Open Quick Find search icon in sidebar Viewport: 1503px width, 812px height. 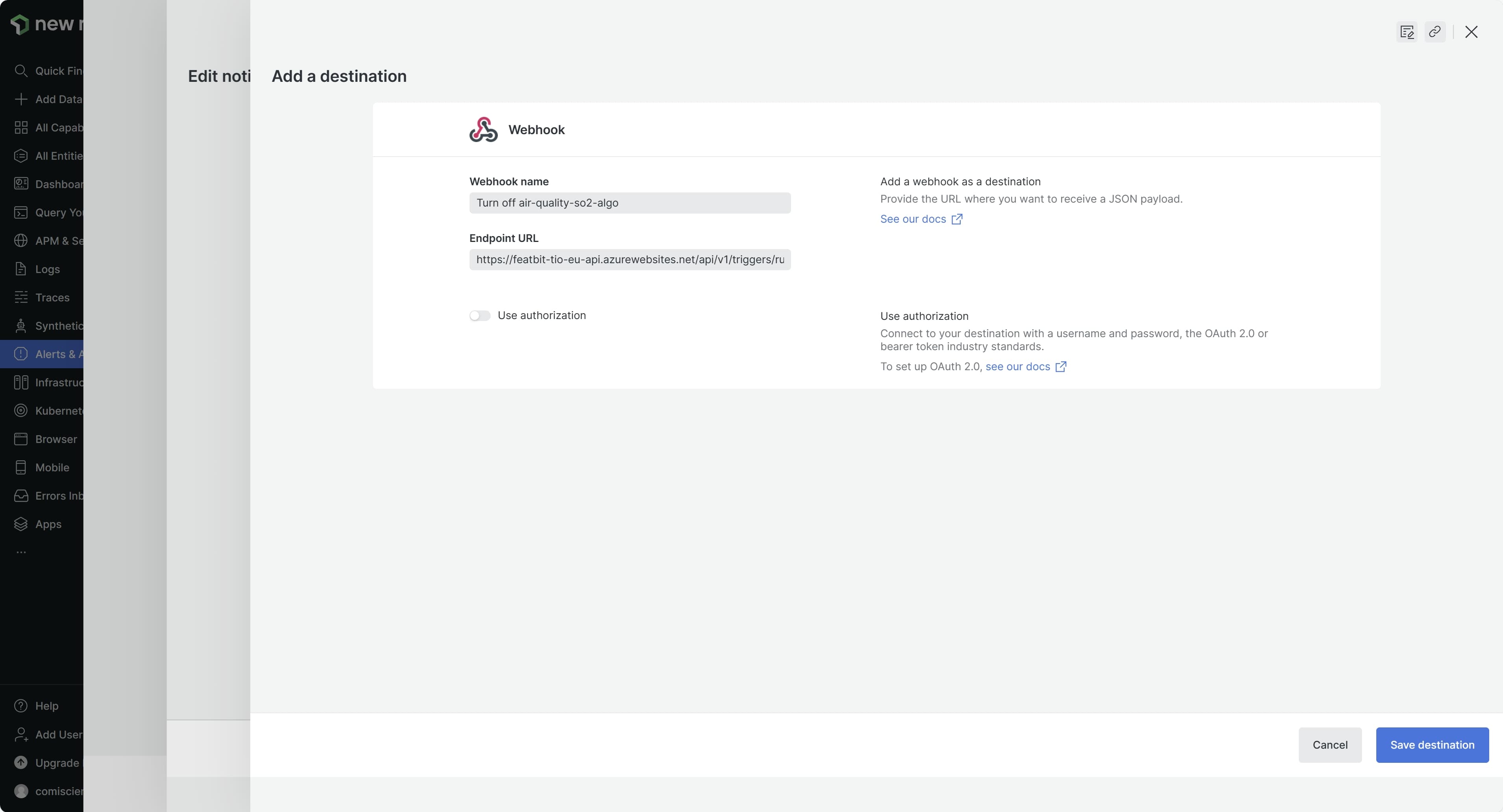21,70
